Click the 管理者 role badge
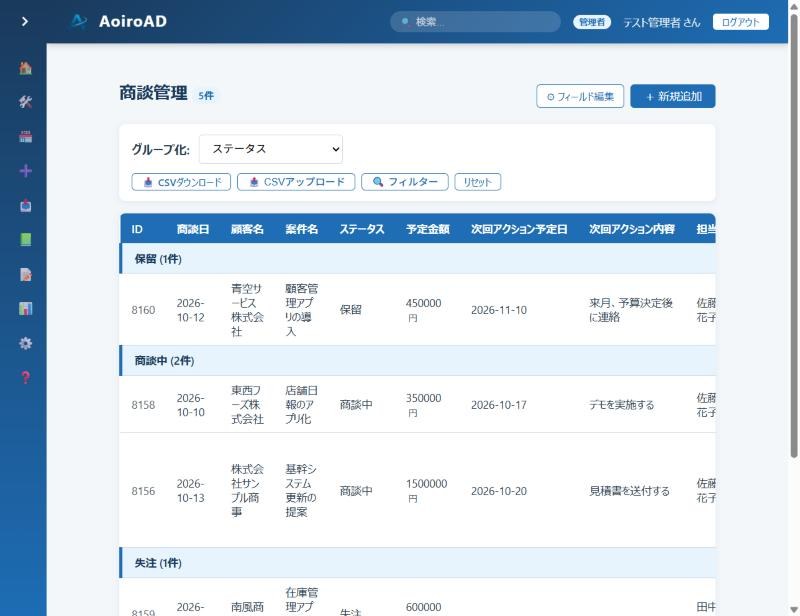800x616 pixels. [x=592, y=22]
